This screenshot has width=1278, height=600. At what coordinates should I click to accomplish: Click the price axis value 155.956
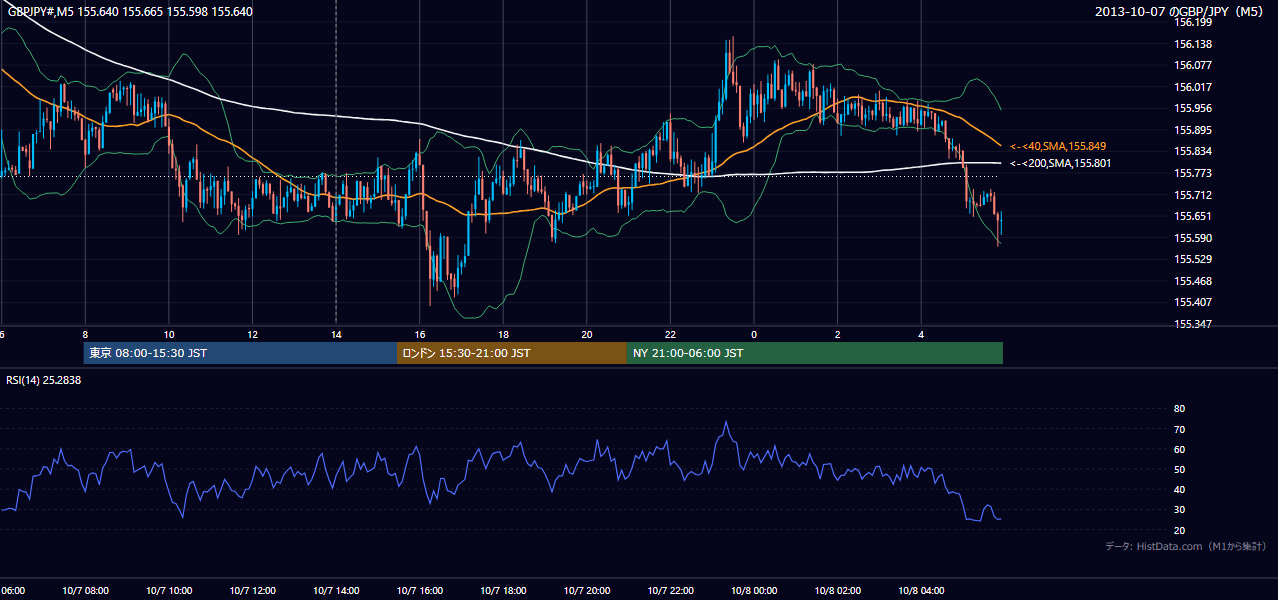point(1193,108)
